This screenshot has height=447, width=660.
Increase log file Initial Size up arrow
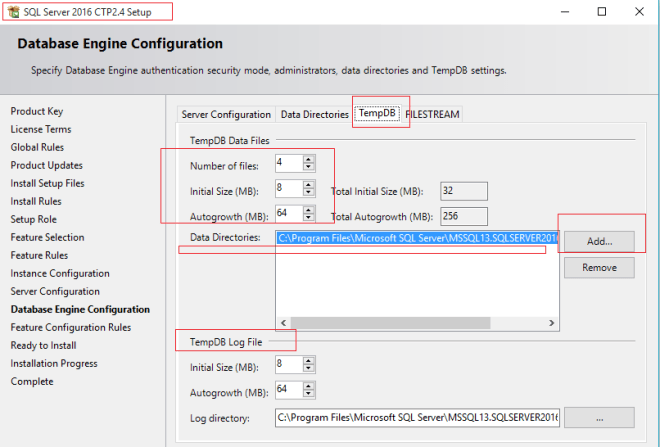click(x=309, y=361)
